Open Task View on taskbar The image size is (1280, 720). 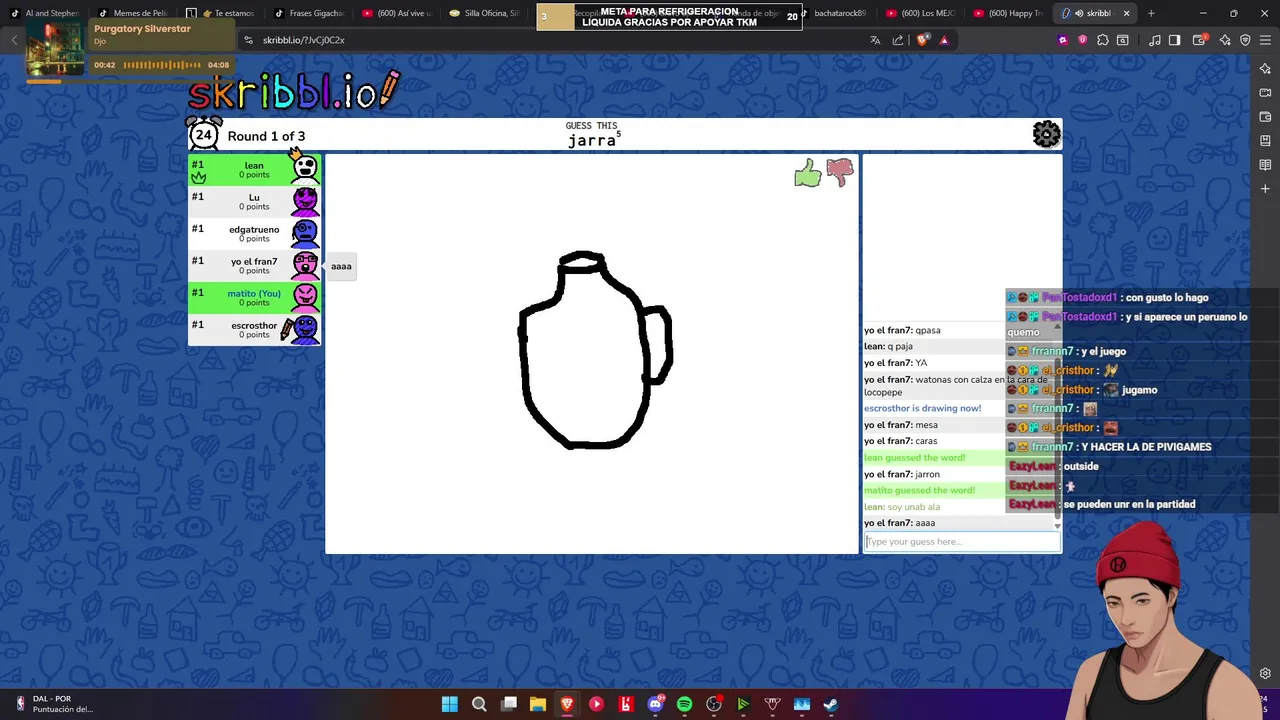pyautogui.click(x=509, y=704)
